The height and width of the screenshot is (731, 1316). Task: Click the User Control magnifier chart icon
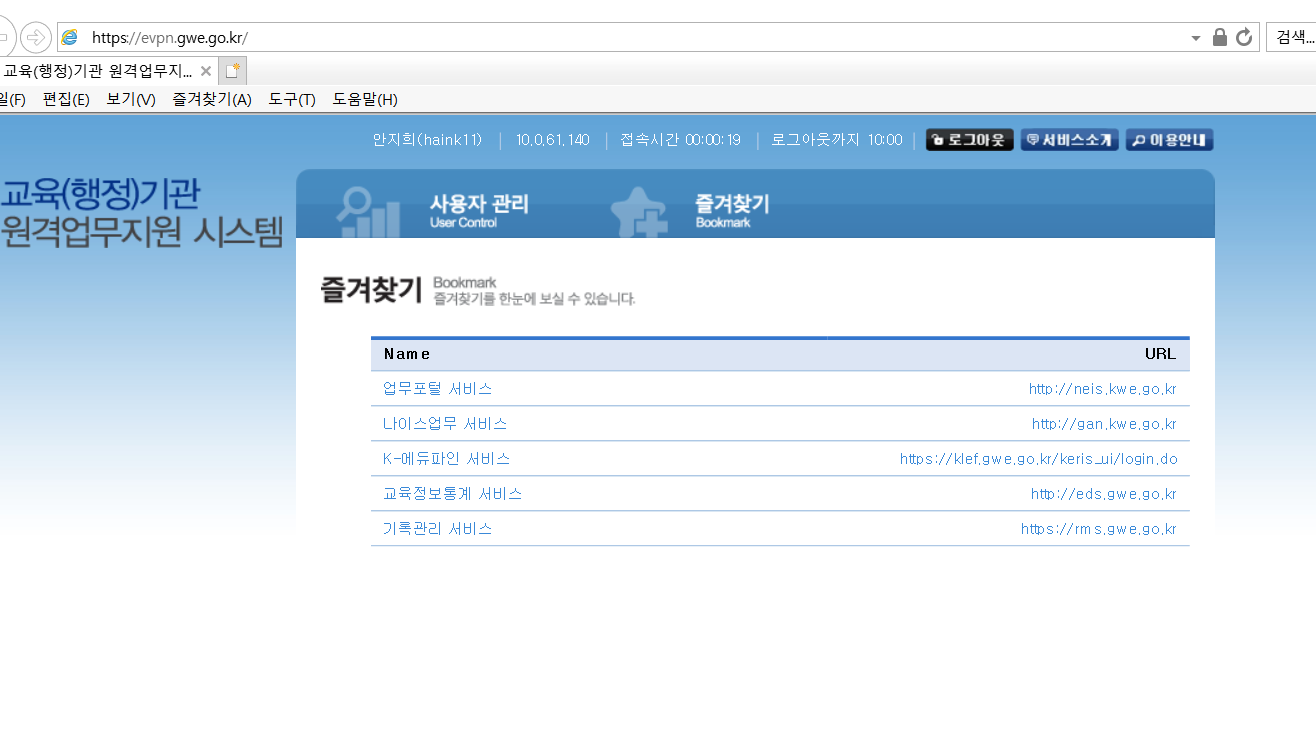pos(367,212)
